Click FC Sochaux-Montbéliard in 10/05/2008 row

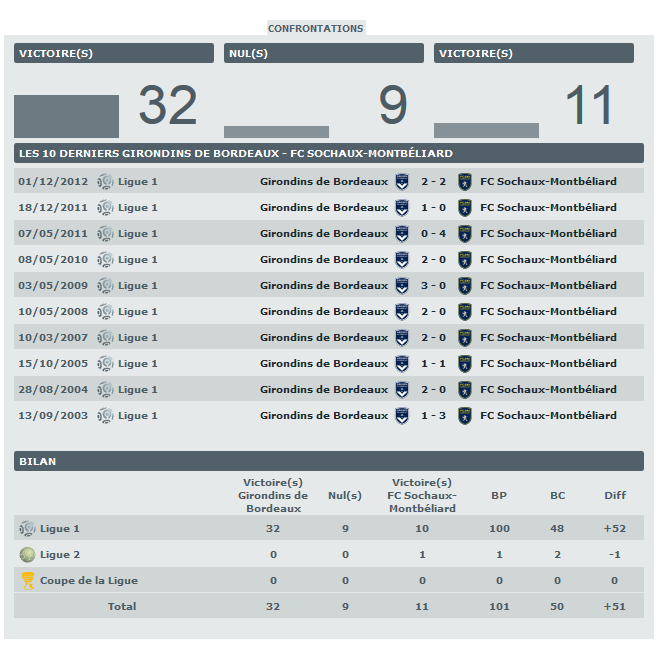point(548,312)
